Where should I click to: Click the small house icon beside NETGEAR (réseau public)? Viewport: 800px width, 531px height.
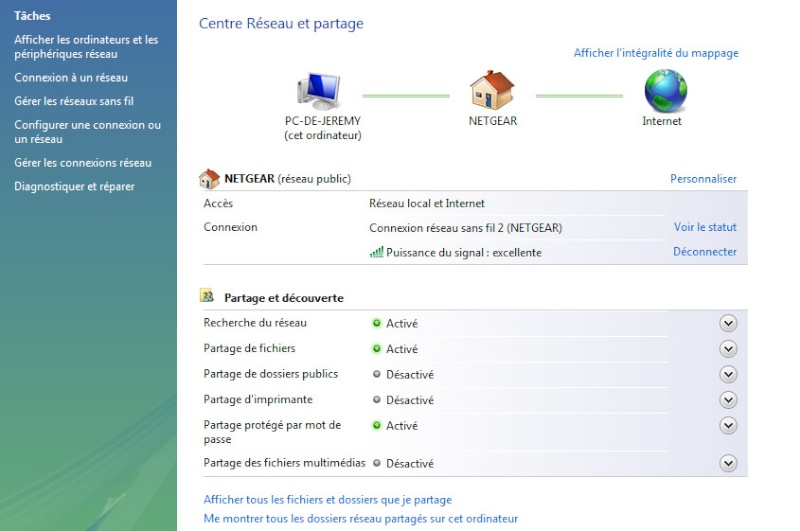click(x=209, y=179)
